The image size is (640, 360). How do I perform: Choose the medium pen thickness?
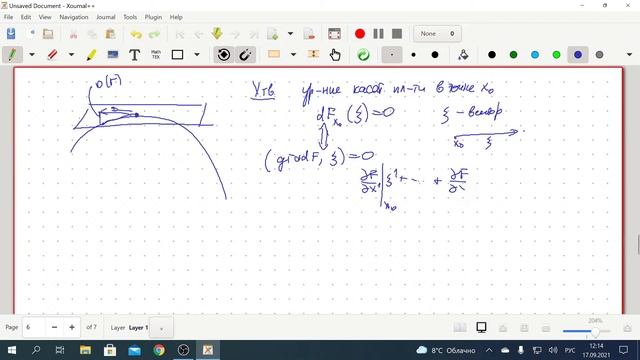[413, 55]
